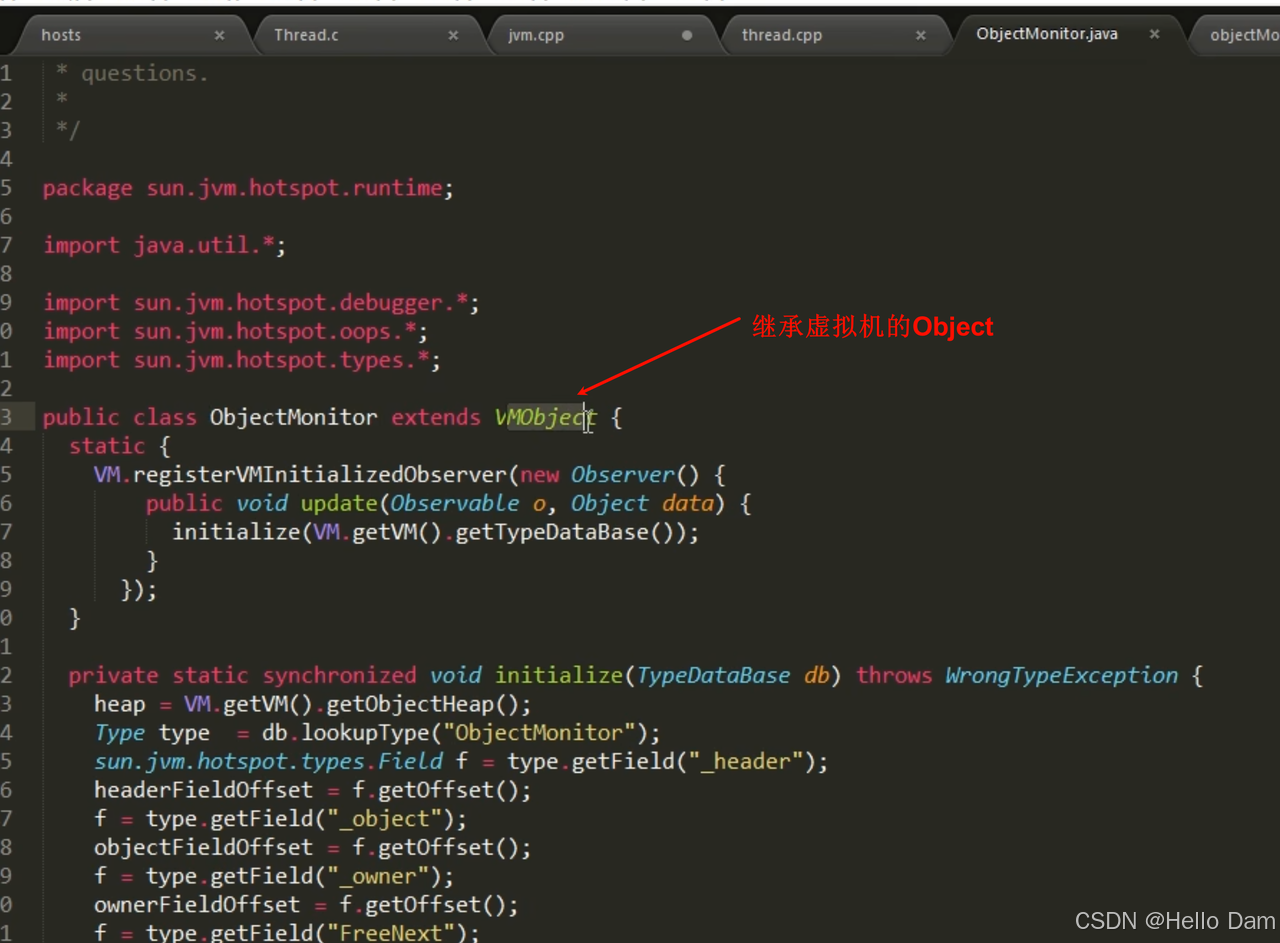The height and width of the screenshot is (943, 1280).
Task: Close the hosts tab
Action: 219,35
